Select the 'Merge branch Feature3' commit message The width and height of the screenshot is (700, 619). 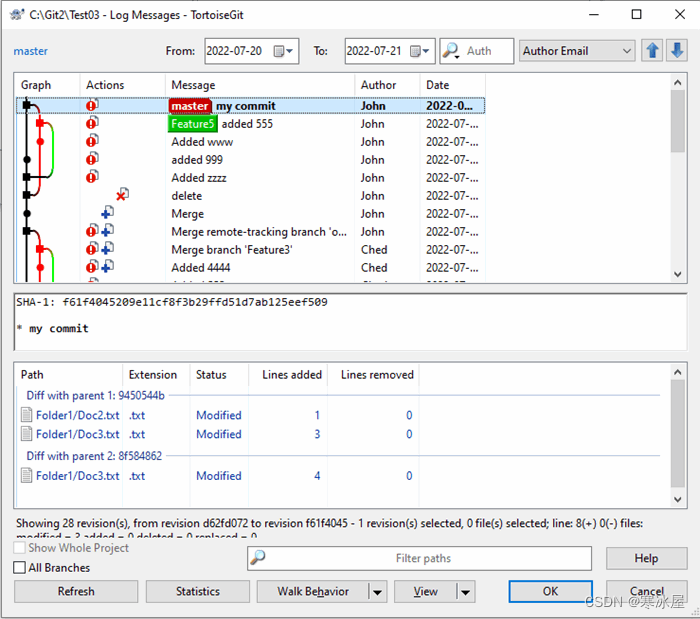[232, 249]
